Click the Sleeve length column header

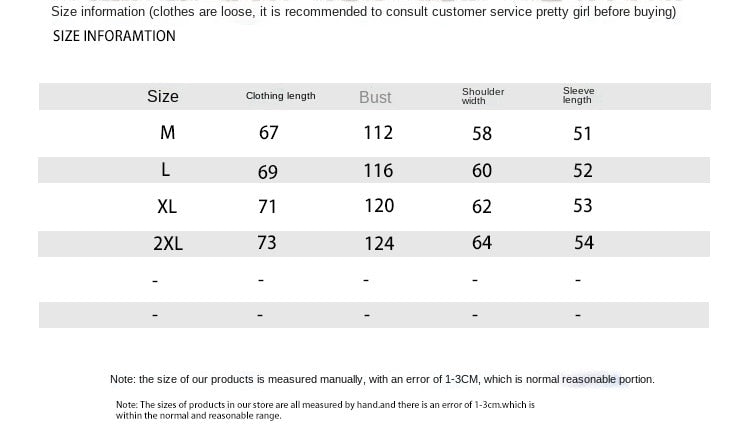(x=578, y=95)
